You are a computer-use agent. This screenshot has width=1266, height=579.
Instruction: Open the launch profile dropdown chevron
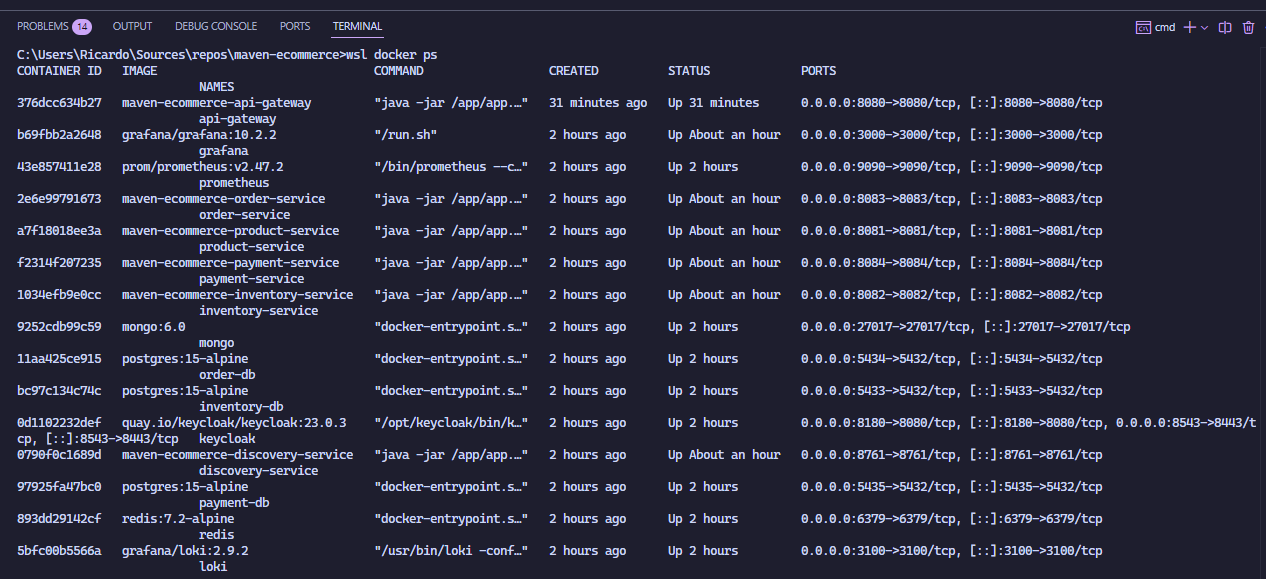point(1205,27)
